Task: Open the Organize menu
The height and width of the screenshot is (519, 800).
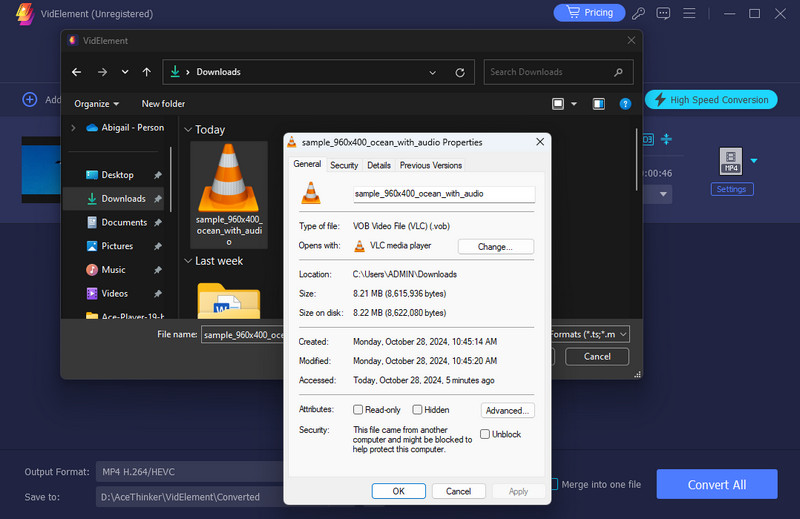Action: click(x=96, y=104)
